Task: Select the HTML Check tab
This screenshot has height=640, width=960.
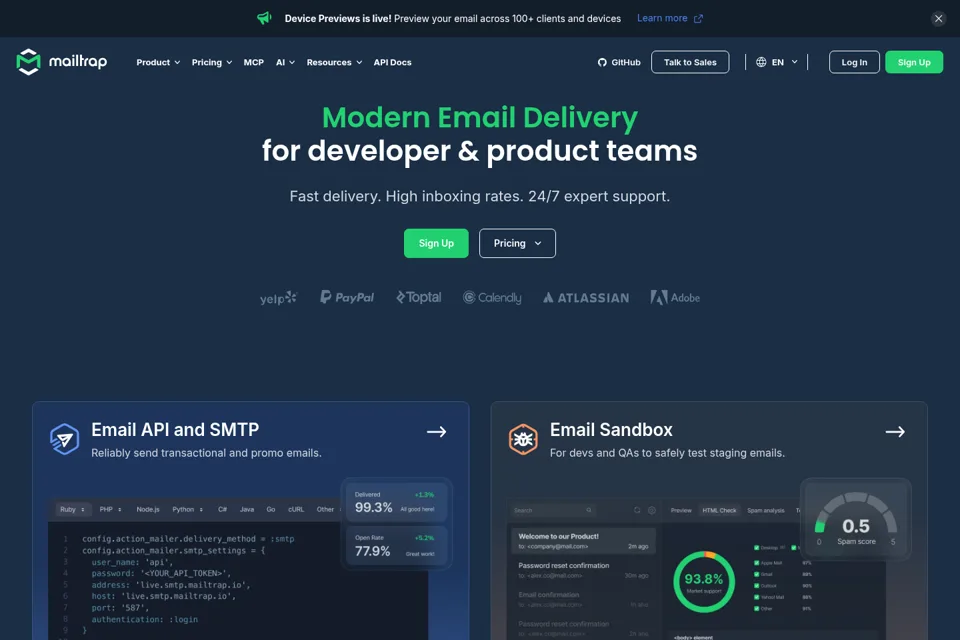Action: pyautogui.click(x=719, y=510)
